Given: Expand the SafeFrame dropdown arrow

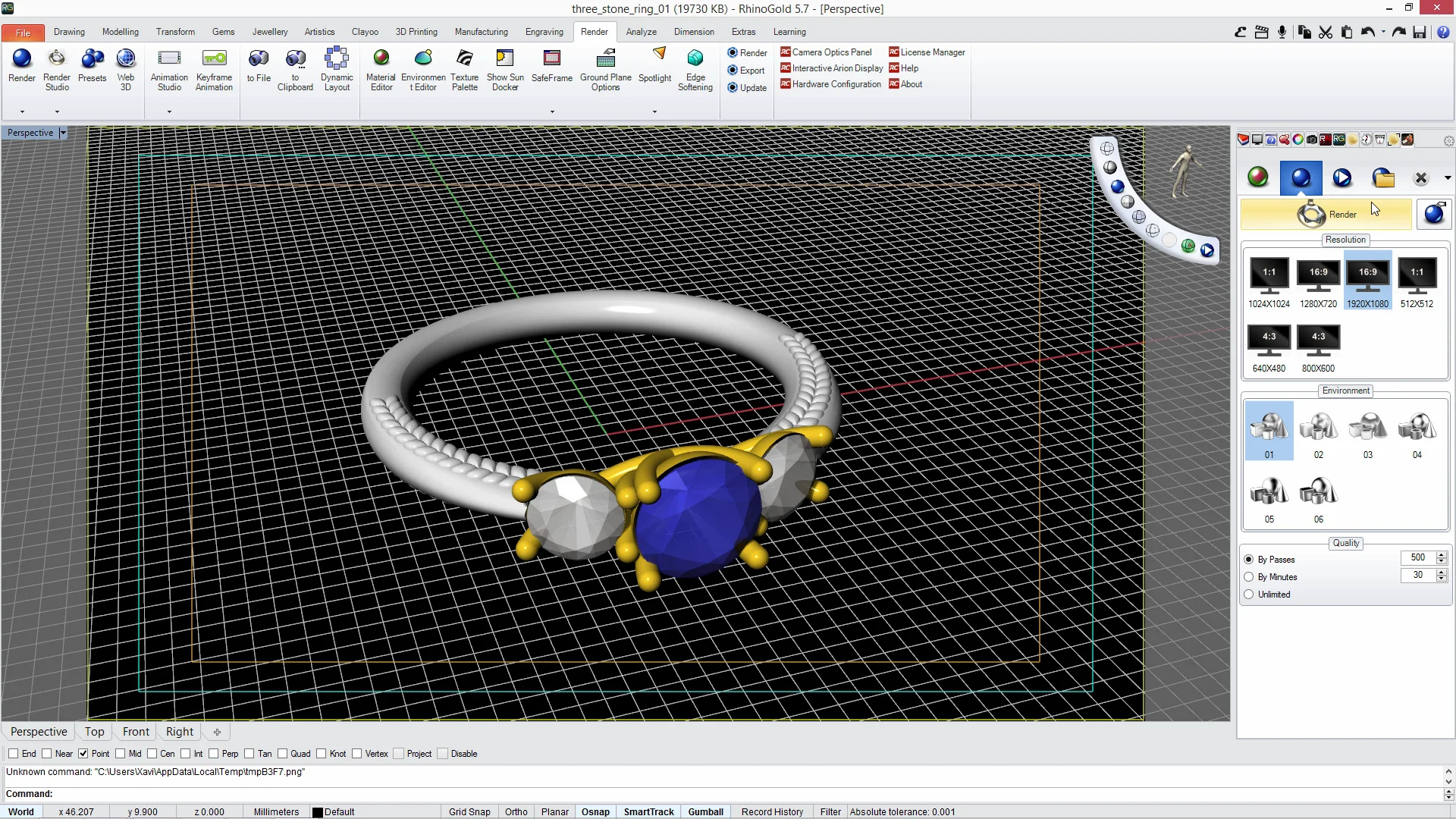Looking at the screenshot, I should 552,111.
